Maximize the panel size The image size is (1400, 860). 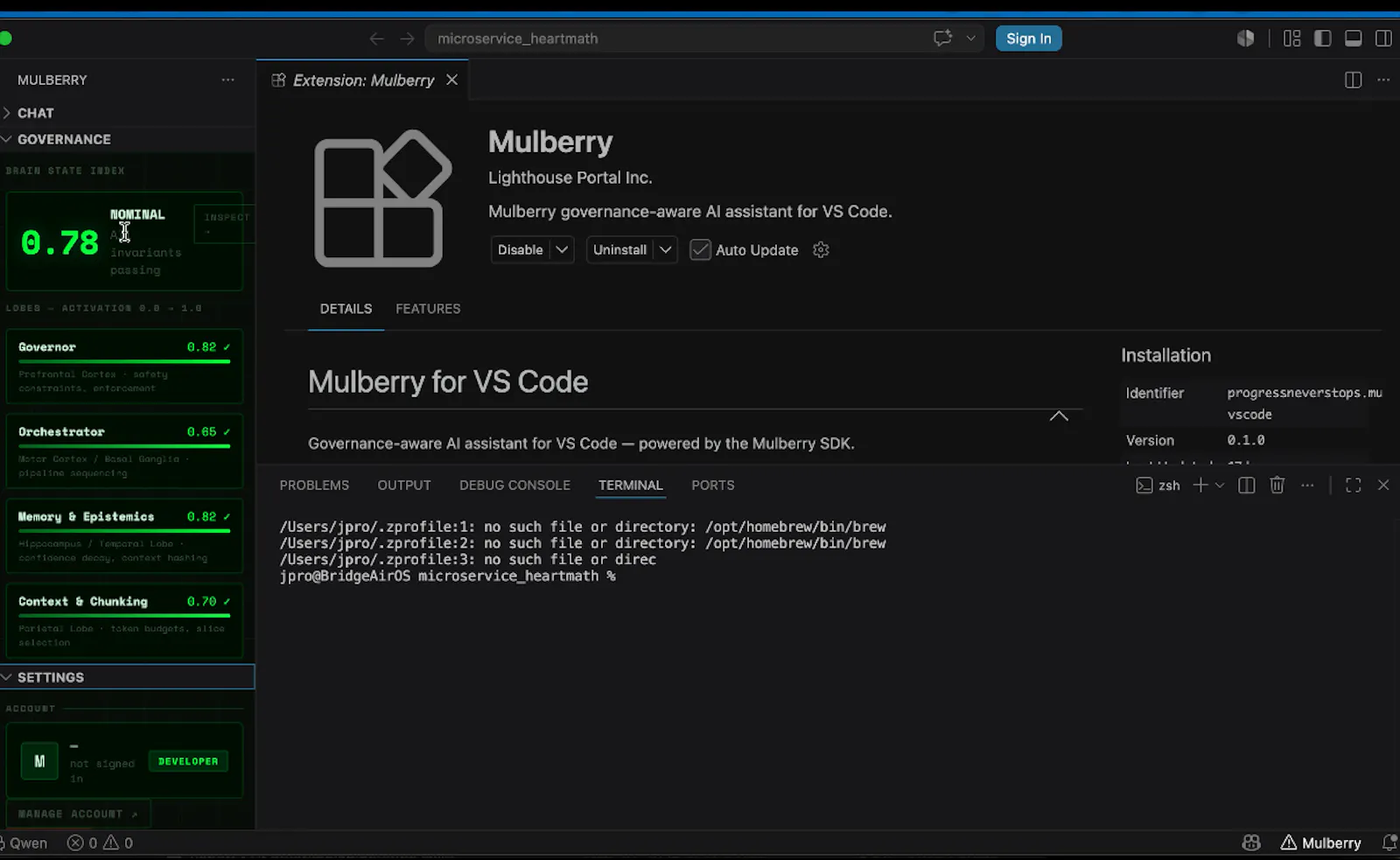[x=1353, y=485]
